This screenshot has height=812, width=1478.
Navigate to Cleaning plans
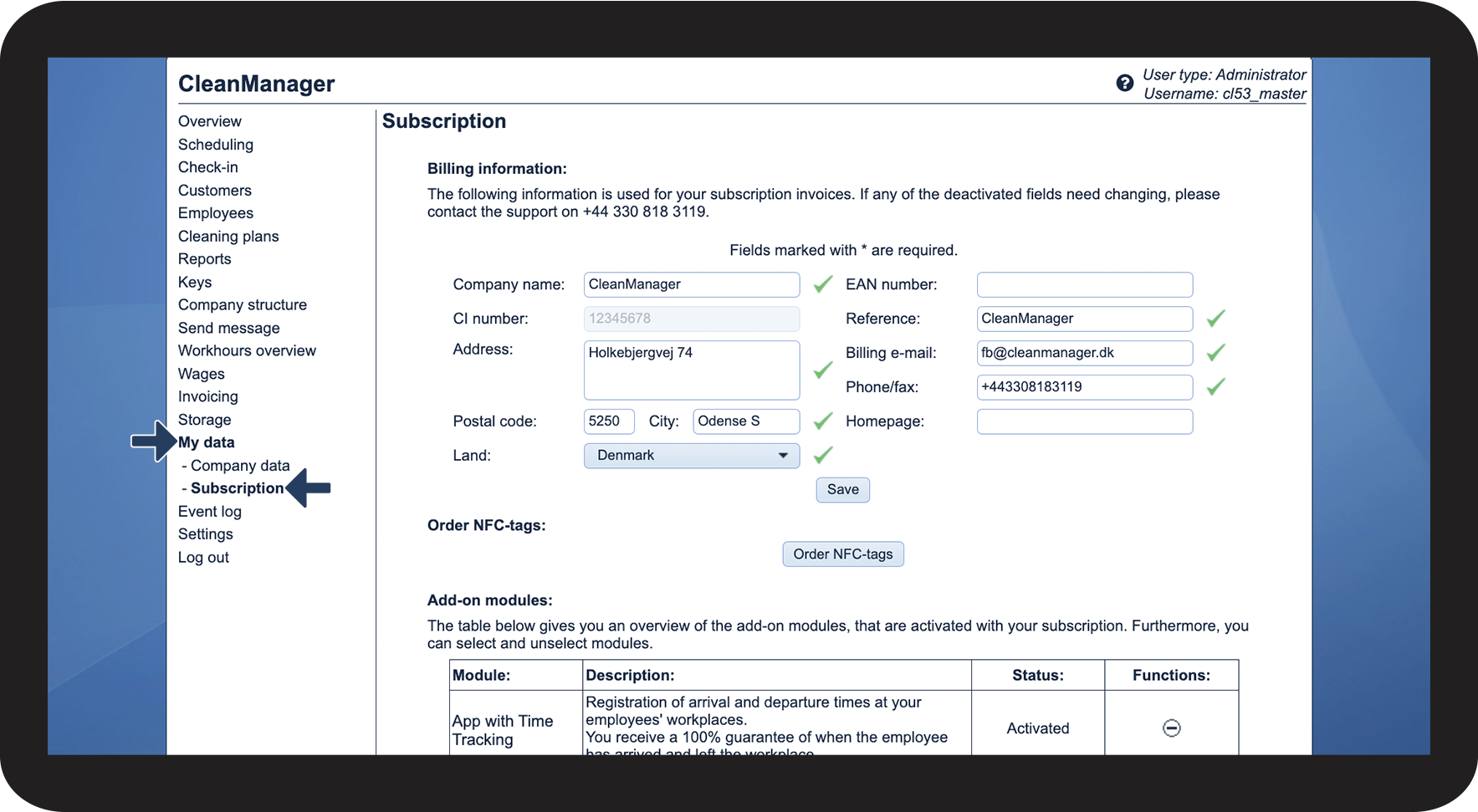[x=228, y=237]
